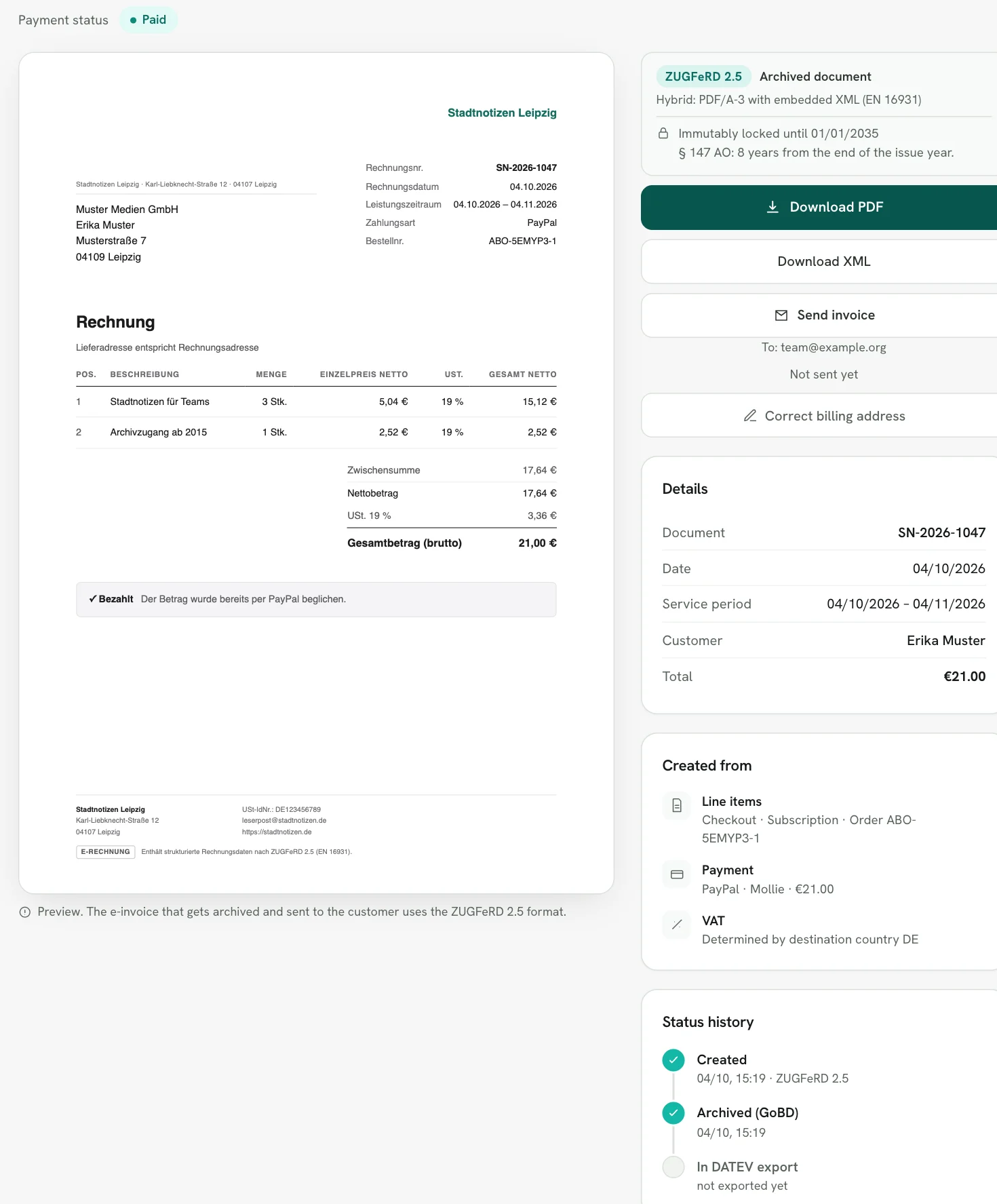Click the info icon before the Preview note
Viewport: 997px width, 1204px height.
25,912
